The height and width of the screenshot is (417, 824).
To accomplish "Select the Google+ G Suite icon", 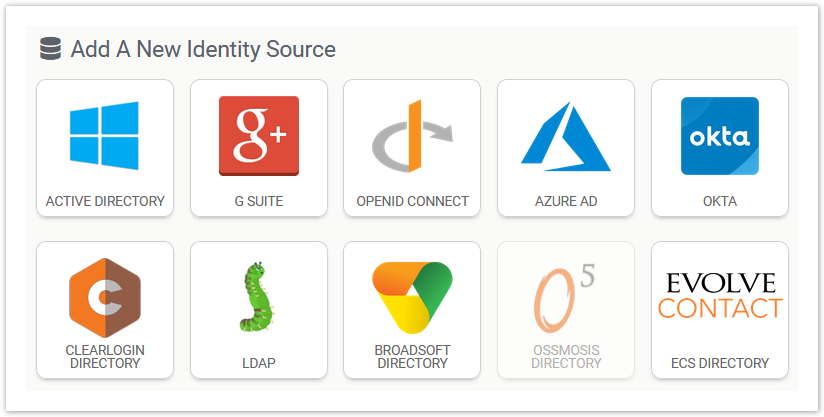I will [x=258, y=136].
